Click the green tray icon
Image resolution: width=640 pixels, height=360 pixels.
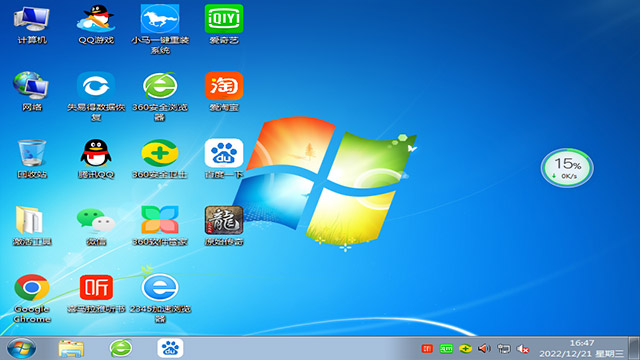(446, 349)
